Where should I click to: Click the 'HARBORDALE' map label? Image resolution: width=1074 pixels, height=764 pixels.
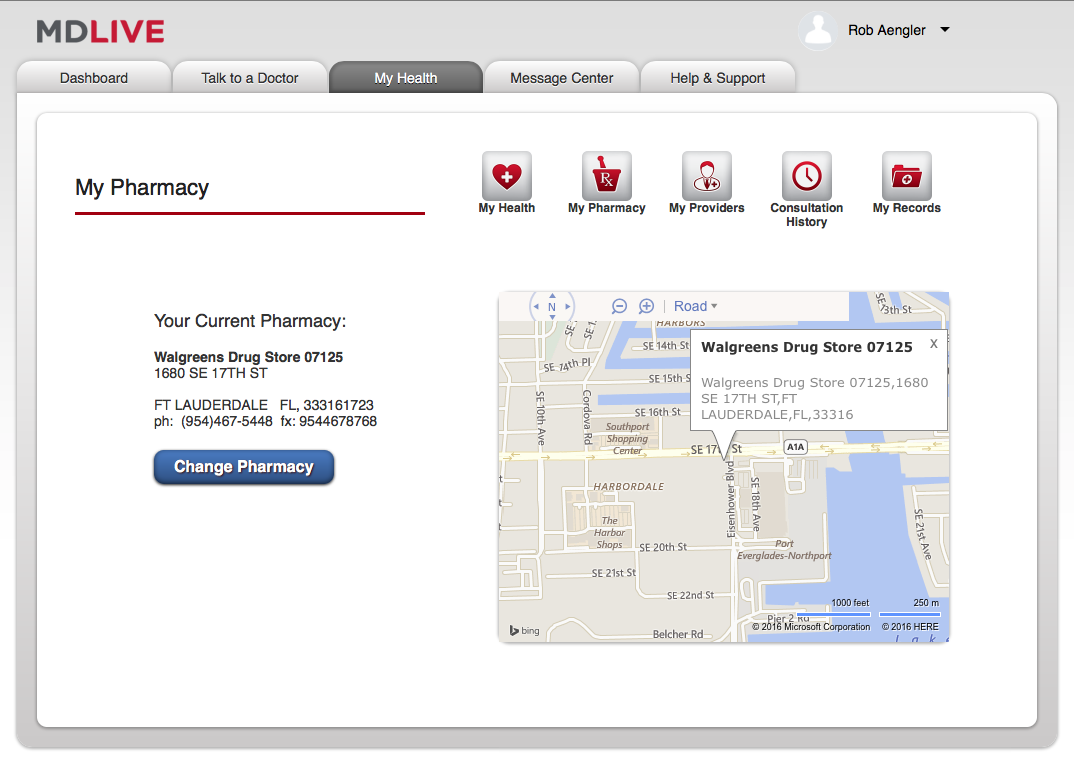pyautogui.click(x=629, y=486)
